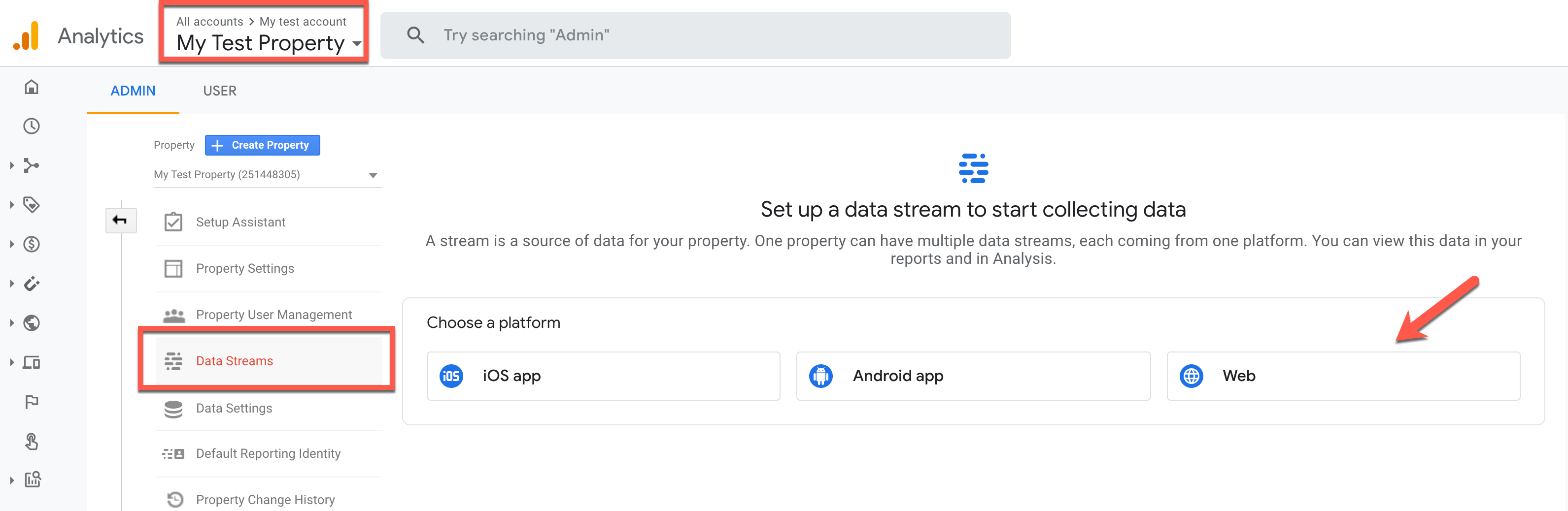Open Default Reporting Identity menu item
The width and height of the screenshot is (1568, 511).
point(269,454)
